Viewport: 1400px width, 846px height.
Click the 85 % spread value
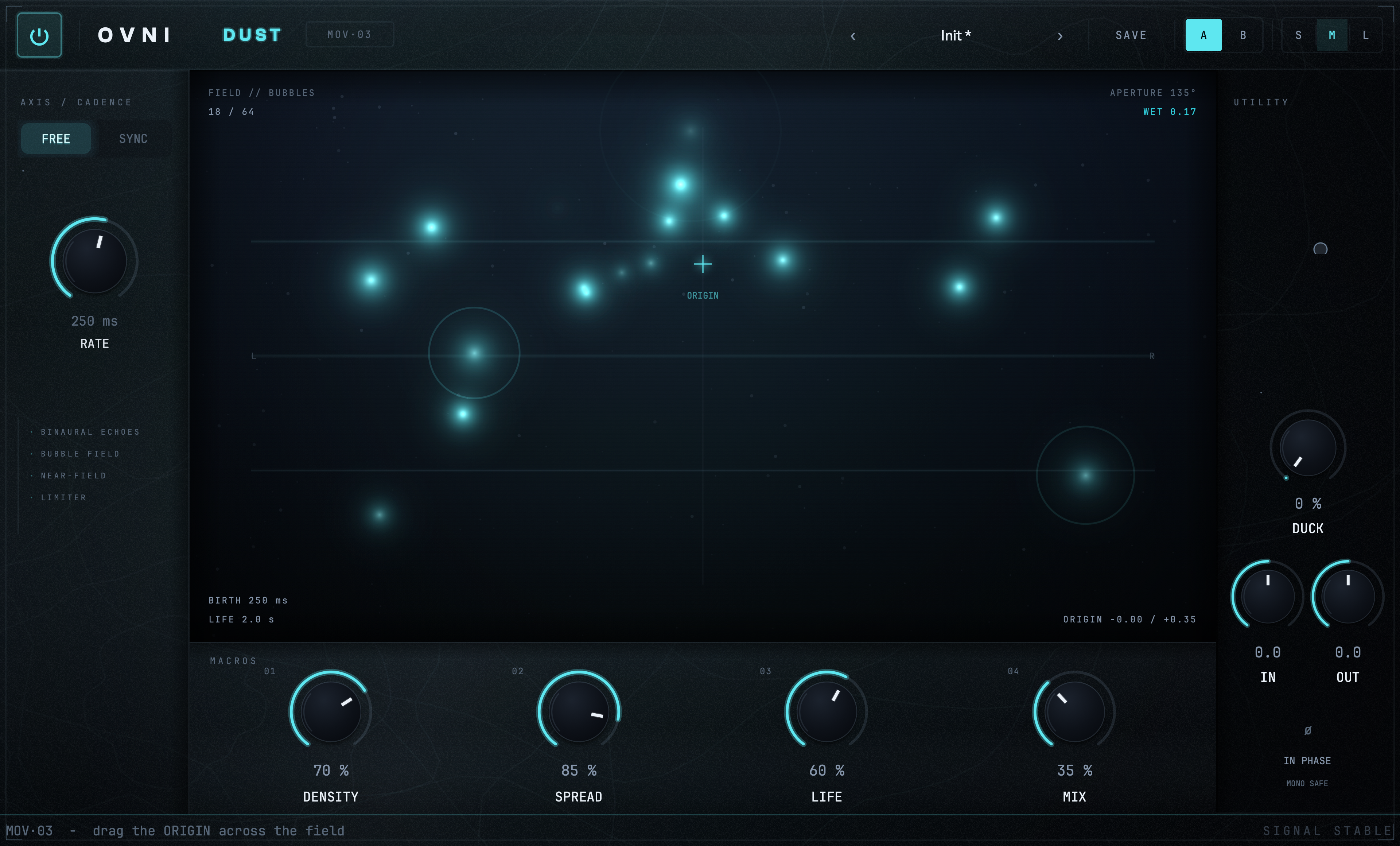pyautogui.click(x=578, y=771)
